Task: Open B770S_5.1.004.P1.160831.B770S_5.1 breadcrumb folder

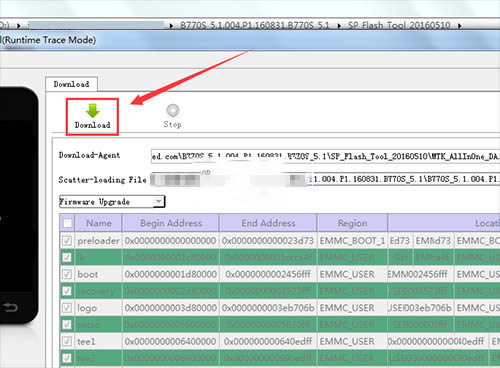Action: [x=255, y=25]
